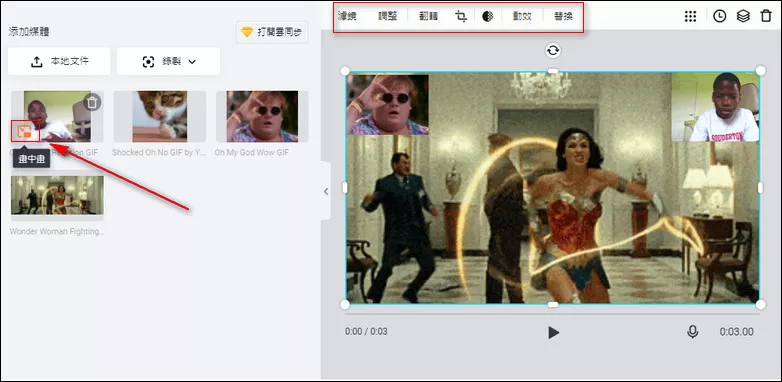Open the crop tool in top toolbar

[x=461, y=16]
